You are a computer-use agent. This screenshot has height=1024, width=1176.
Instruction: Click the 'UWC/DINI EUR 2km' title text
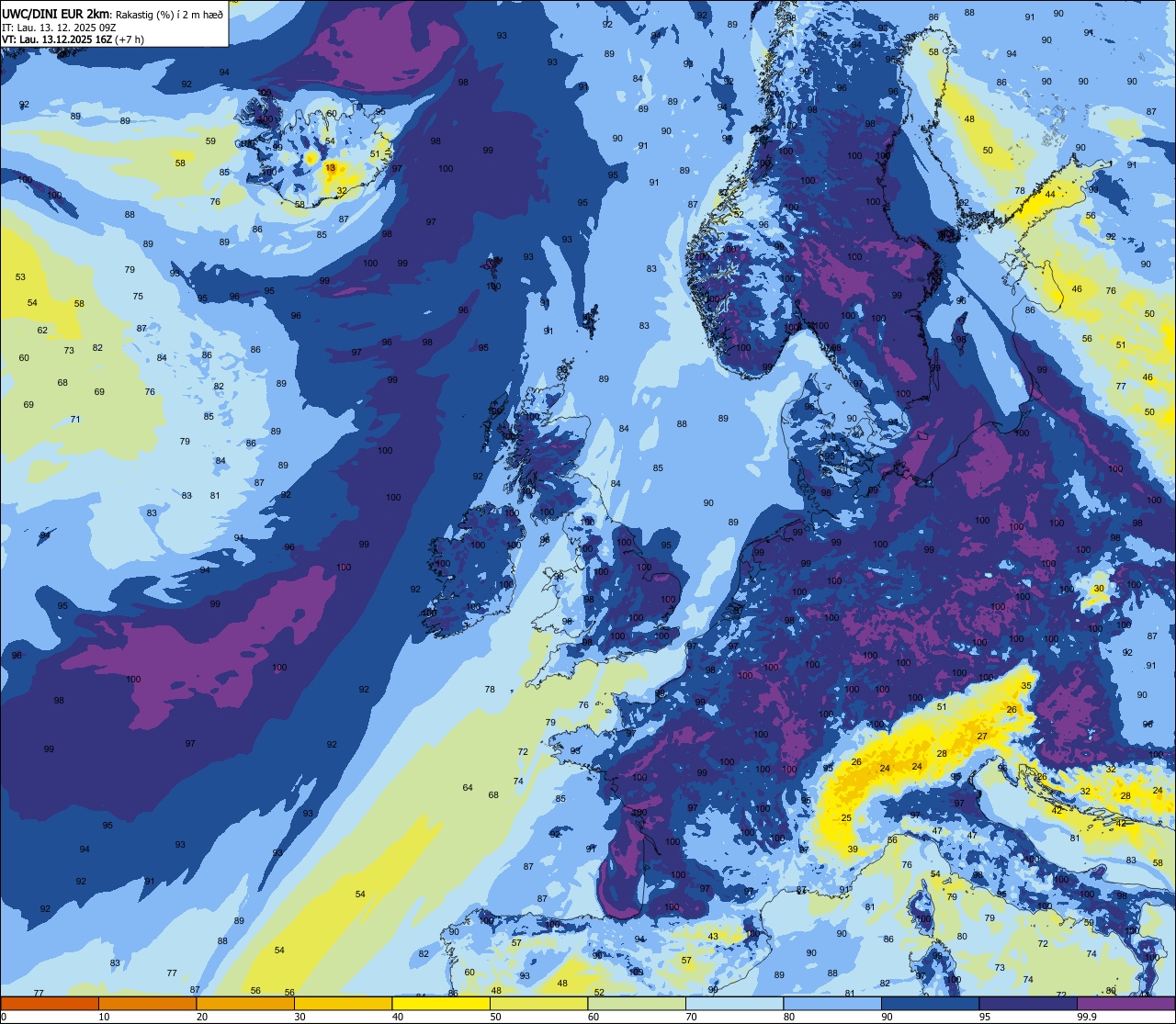pyautogui.click(x=56, y=13)
